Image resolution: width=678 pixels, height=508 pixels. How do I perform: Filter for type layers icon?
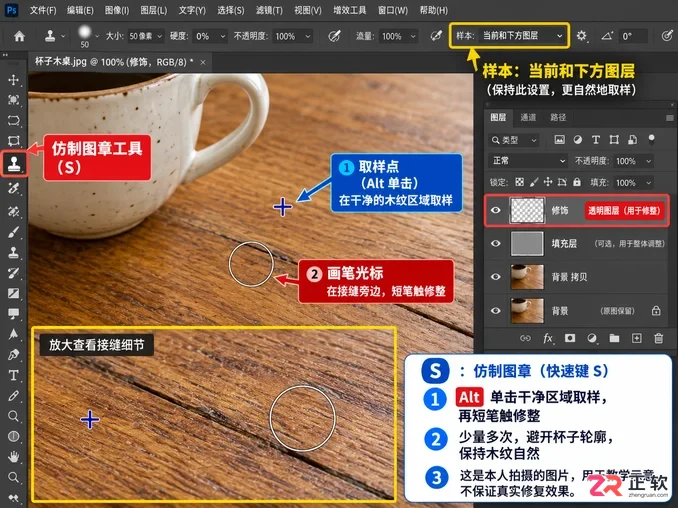click(x=596, y=140)
